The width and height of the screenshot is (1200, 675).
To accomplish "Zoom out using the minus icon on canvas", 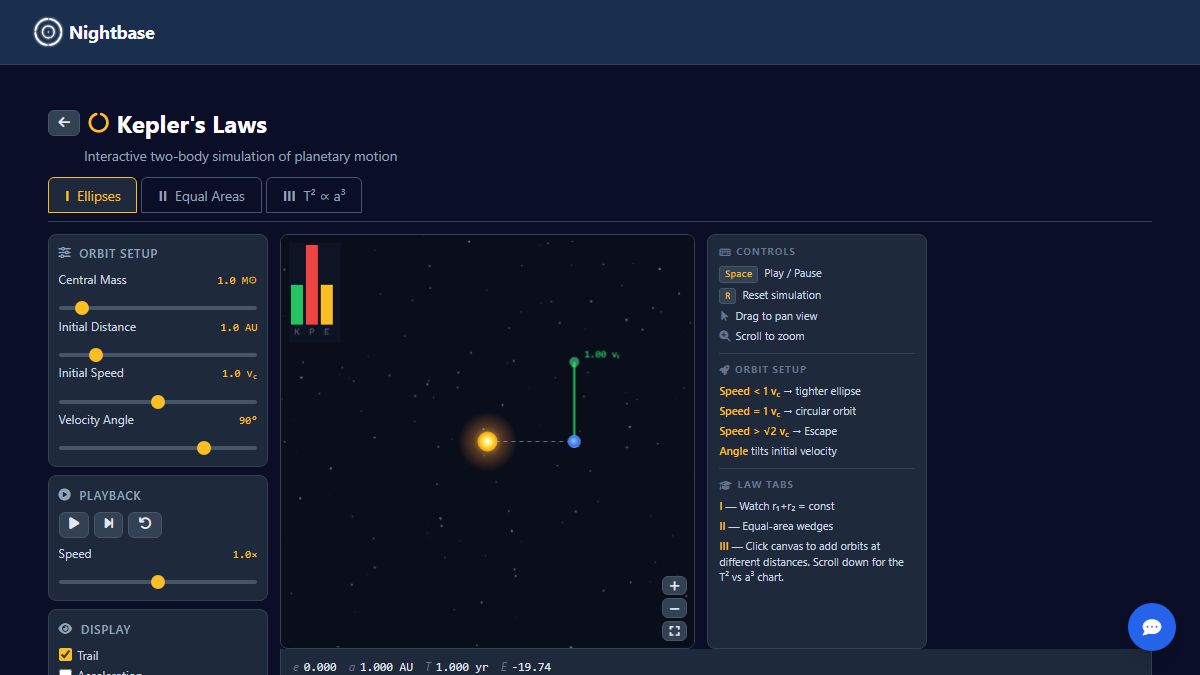I will [x=674, y=608].
